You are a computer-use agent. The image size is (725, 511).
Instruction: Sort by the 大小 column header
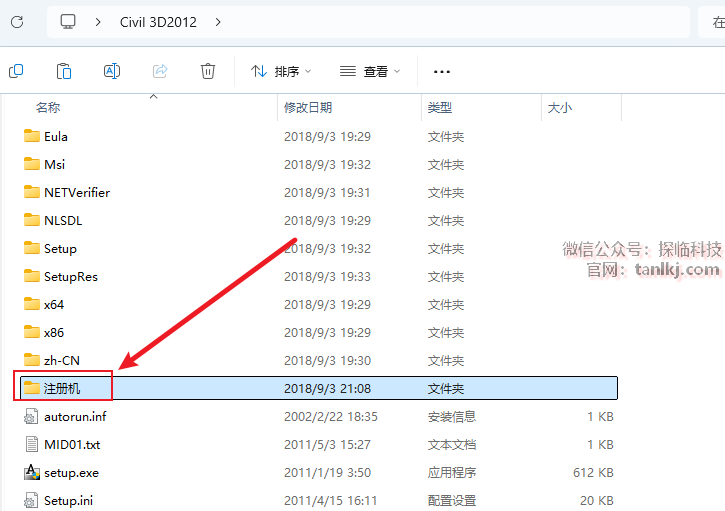[559, 108]
